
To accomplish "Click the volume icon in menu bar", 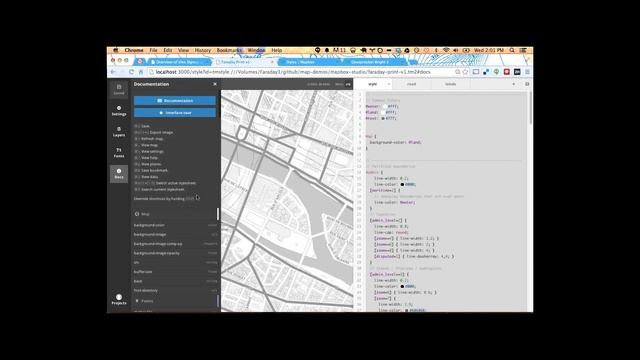I will (456, 50).
